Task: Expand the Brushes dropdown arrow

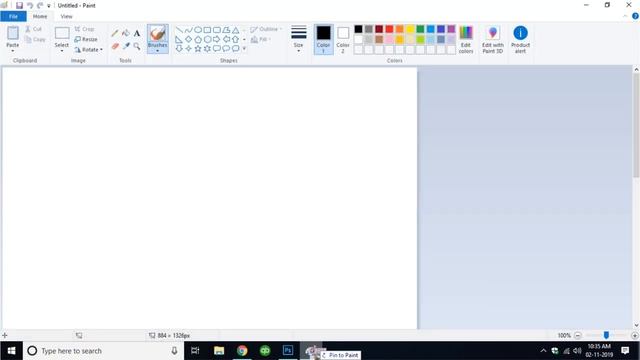Action: [158, 51]
